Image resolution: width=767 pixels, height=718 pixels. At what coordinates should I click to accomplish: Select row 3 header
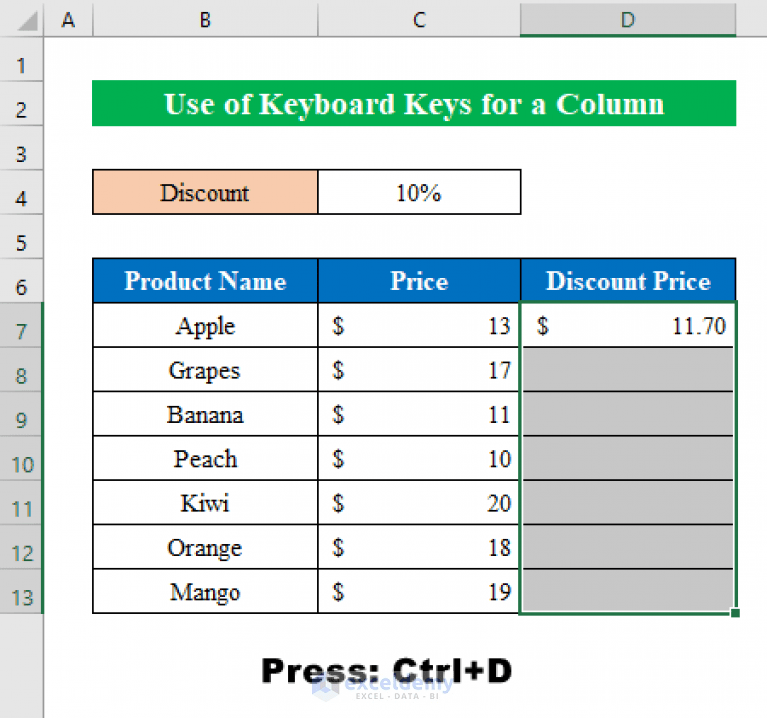click(x=21, y=148)
